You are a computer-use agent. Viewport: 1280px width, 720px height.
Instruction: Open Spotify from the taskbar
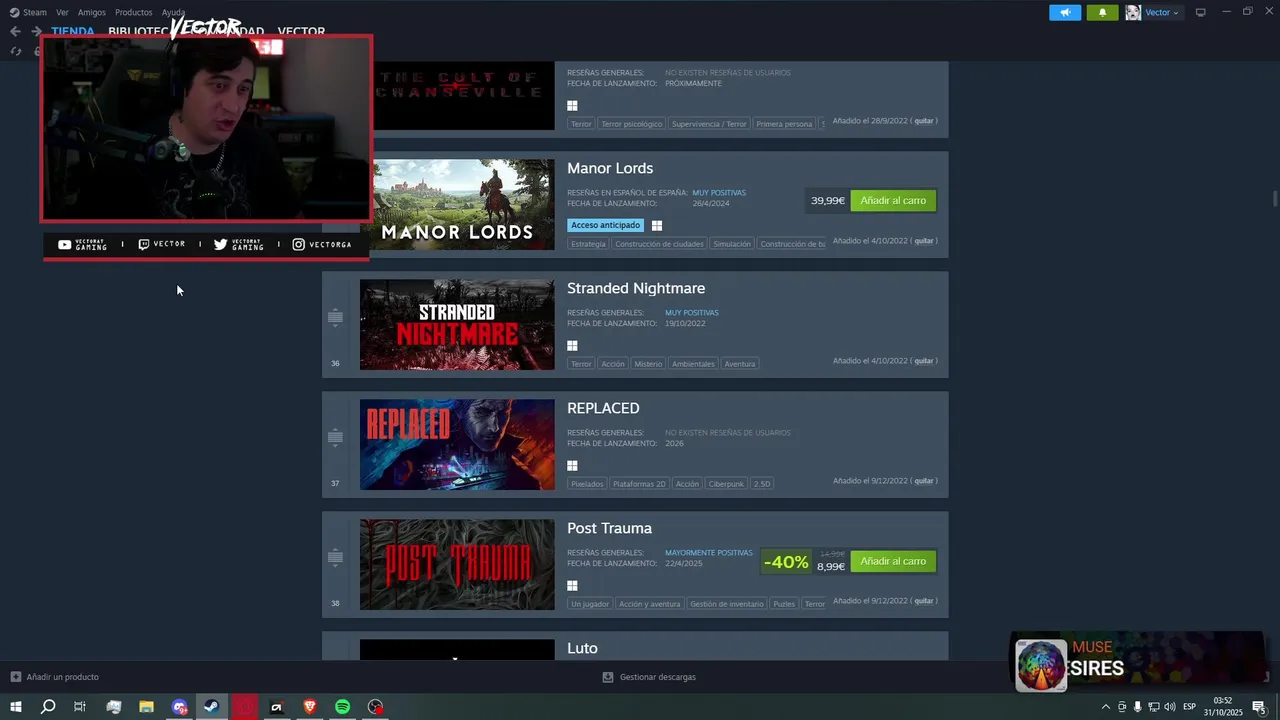coord(342,707)
